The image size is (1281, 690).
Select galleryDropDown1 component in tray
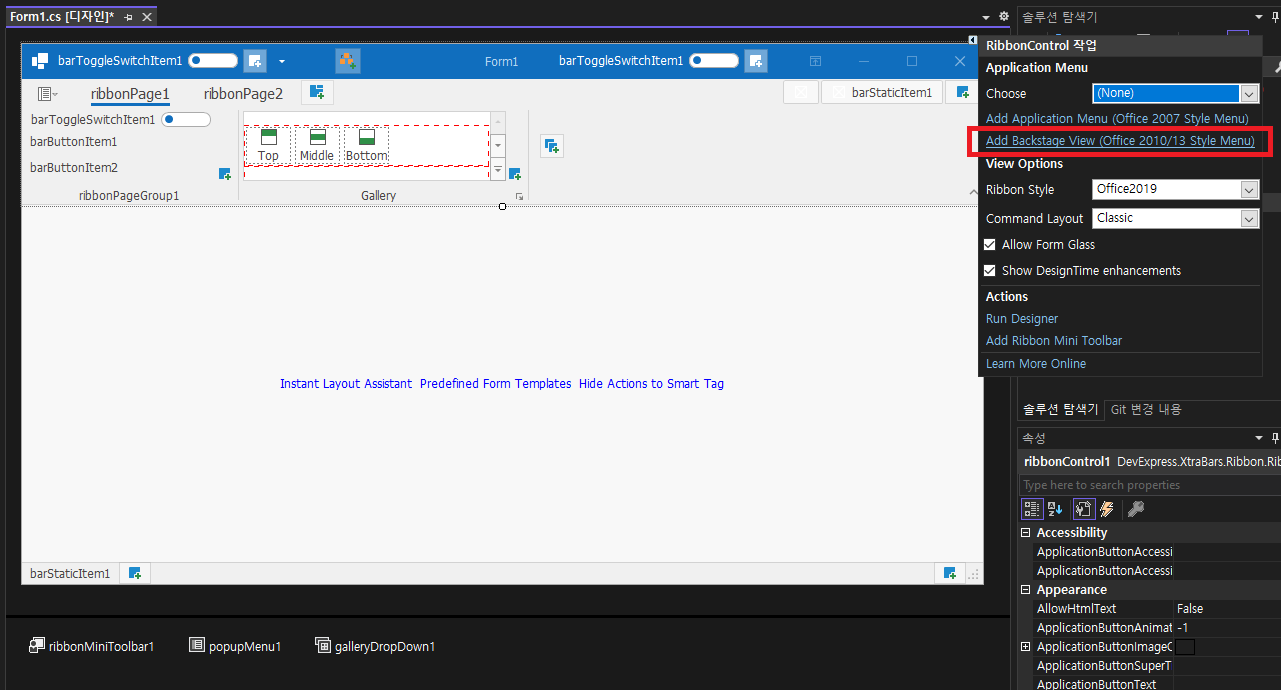[x=375, y=646]
